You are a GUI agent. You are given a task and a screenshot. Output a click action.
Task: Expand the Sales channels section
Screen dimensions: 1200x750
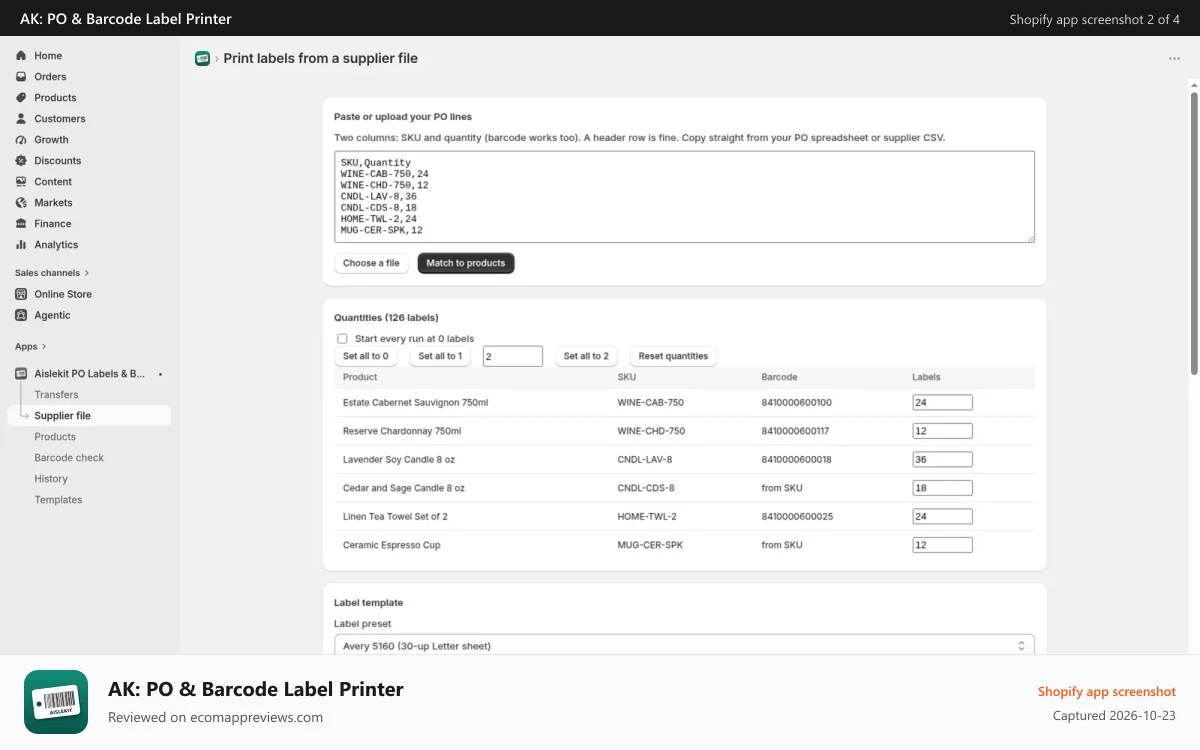pyautogui.click(x=52, y=273)
